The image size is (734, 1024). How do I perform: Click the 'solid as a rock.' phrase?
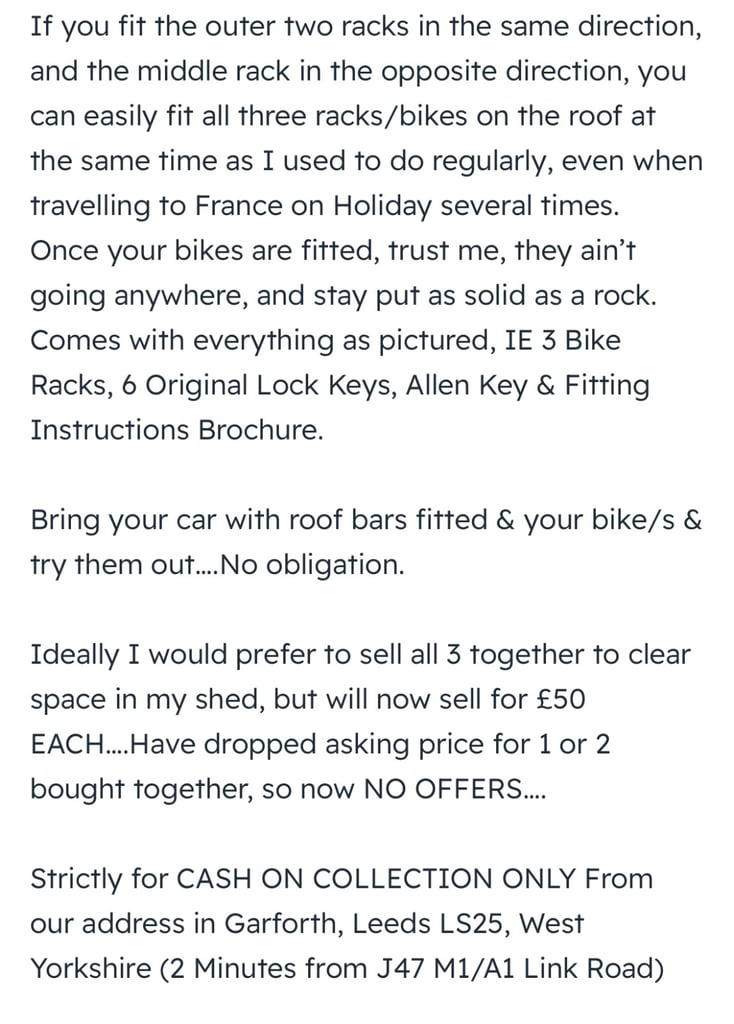pos(560,296)
